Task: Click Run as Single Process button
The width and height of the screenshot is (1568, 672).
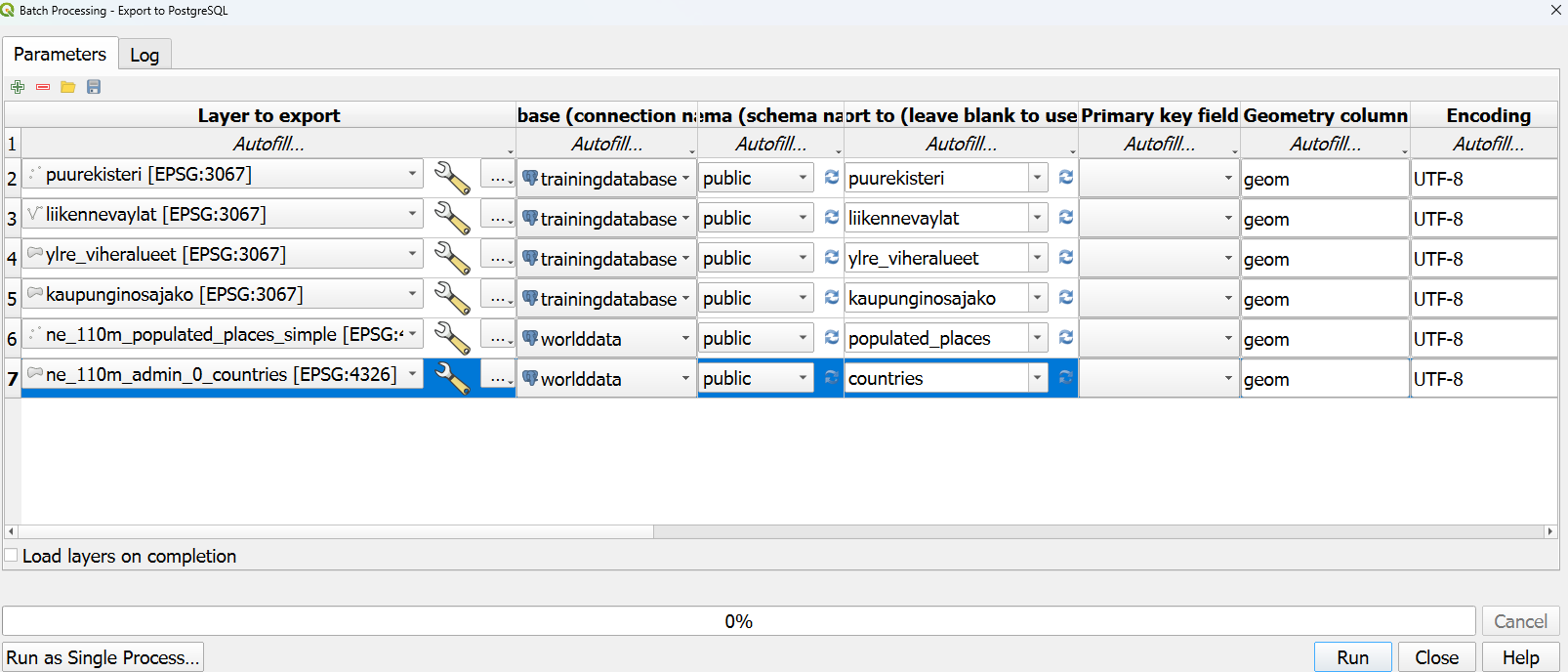Action: coord(103,657)
